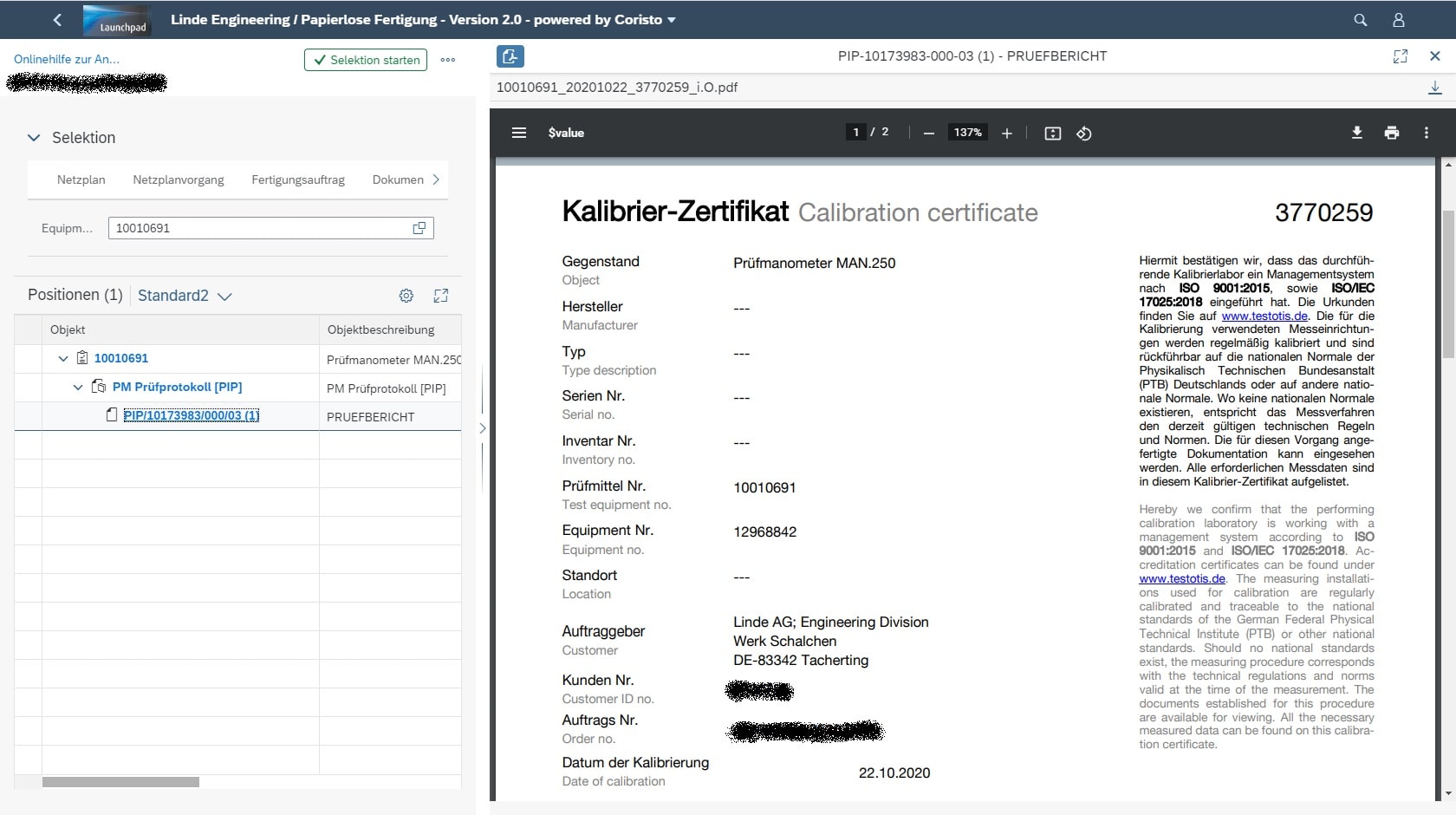1456x815 pixels.
Task: Select the Netzplan tab
Action: click(x=81, y=179)
